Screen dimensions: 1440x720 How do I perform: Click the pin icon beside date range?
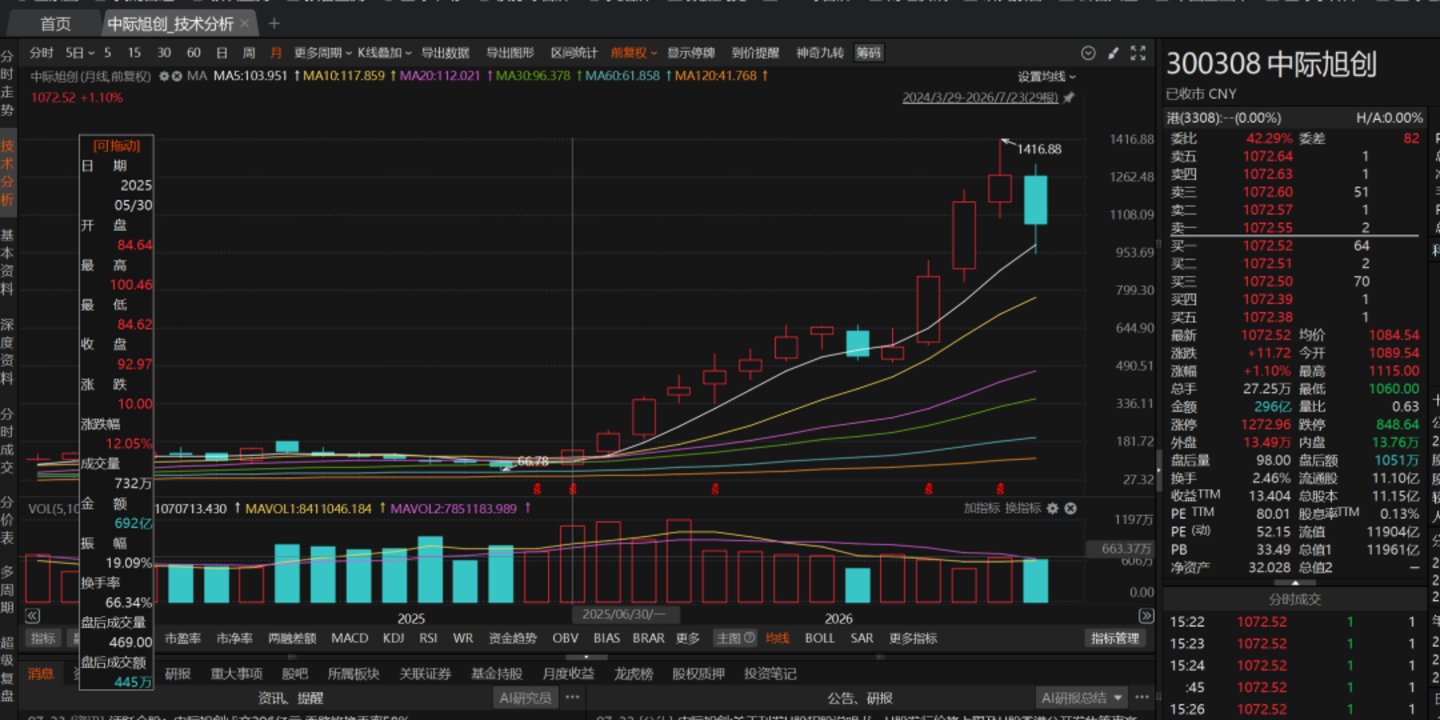[1069, 98]
